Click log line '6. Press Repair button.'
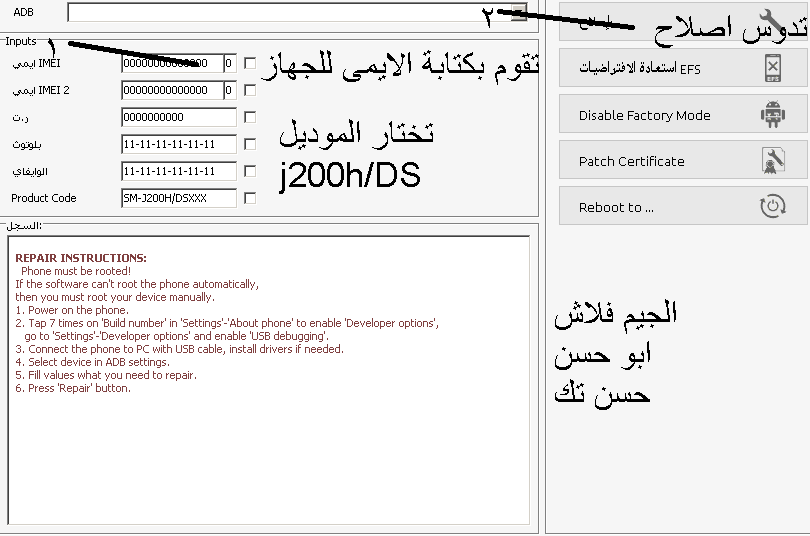This screenshot has height=536, width=810. click(x=73, y=388)
